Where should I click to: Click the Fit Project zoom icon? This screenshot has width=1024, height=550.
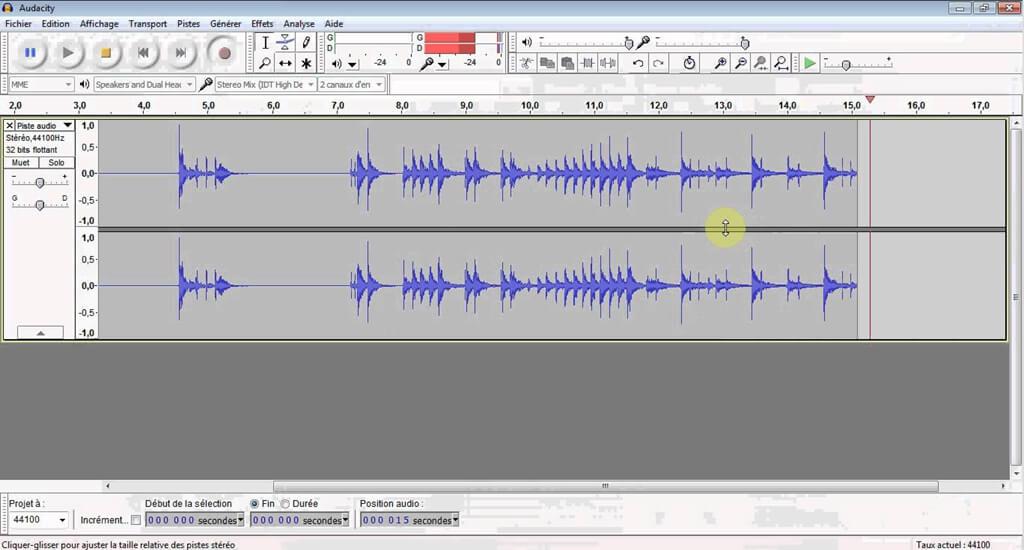pyautogui.click(x=781, y=63)
